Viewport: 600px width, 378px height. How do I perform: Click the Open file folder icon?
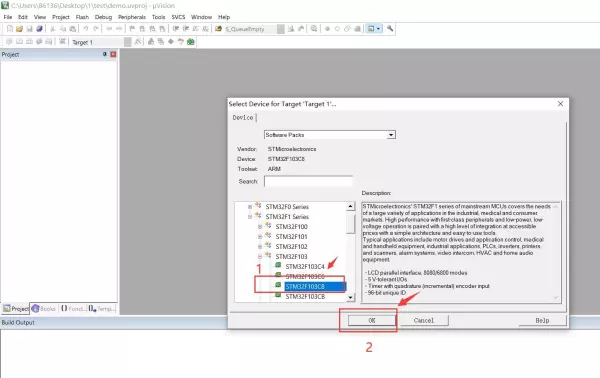pos(20,29)
